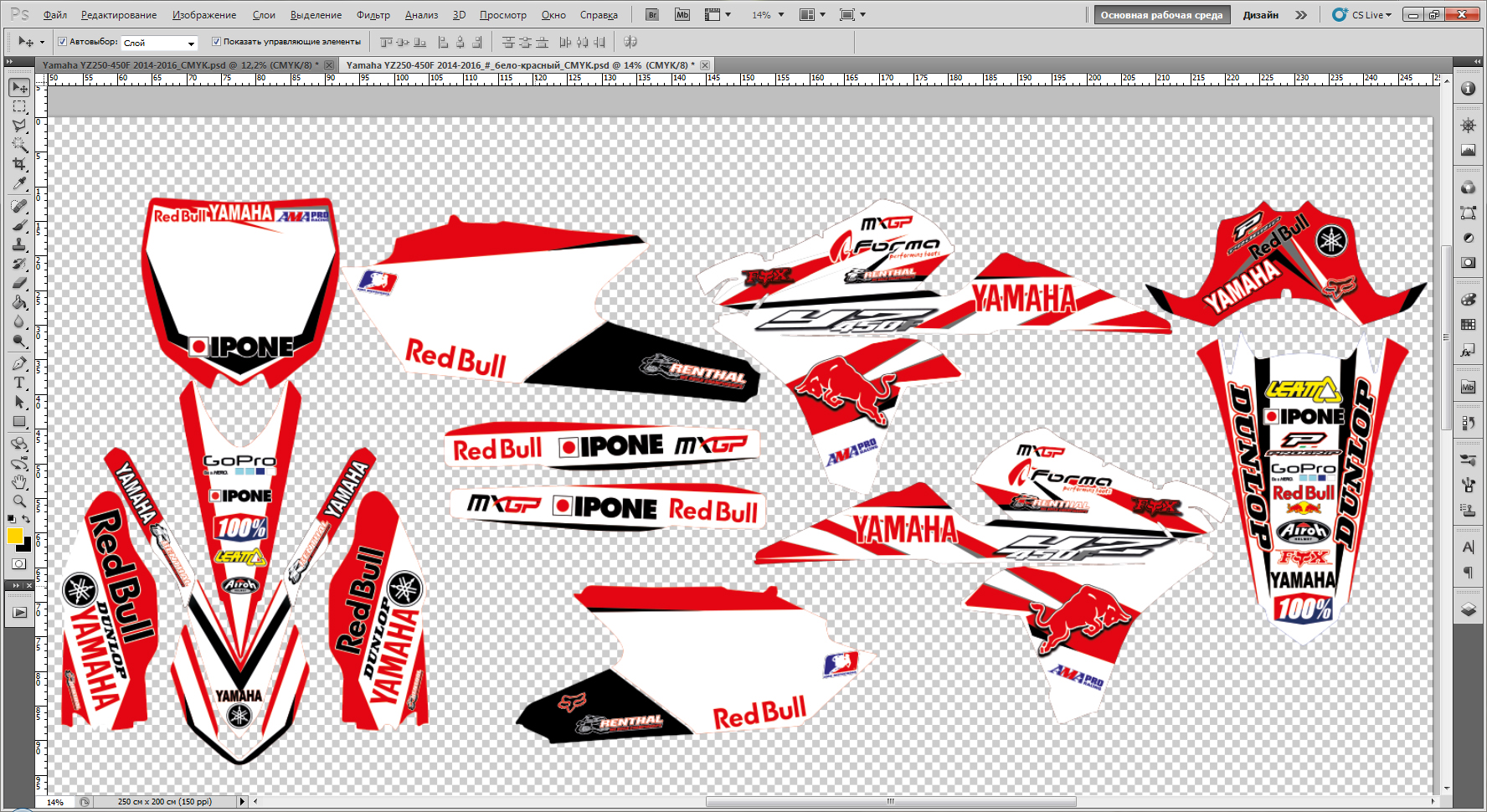The width and height of the screenshot is (1487, 812).
Task: Open the Character panel
Action: (1468, 547)
